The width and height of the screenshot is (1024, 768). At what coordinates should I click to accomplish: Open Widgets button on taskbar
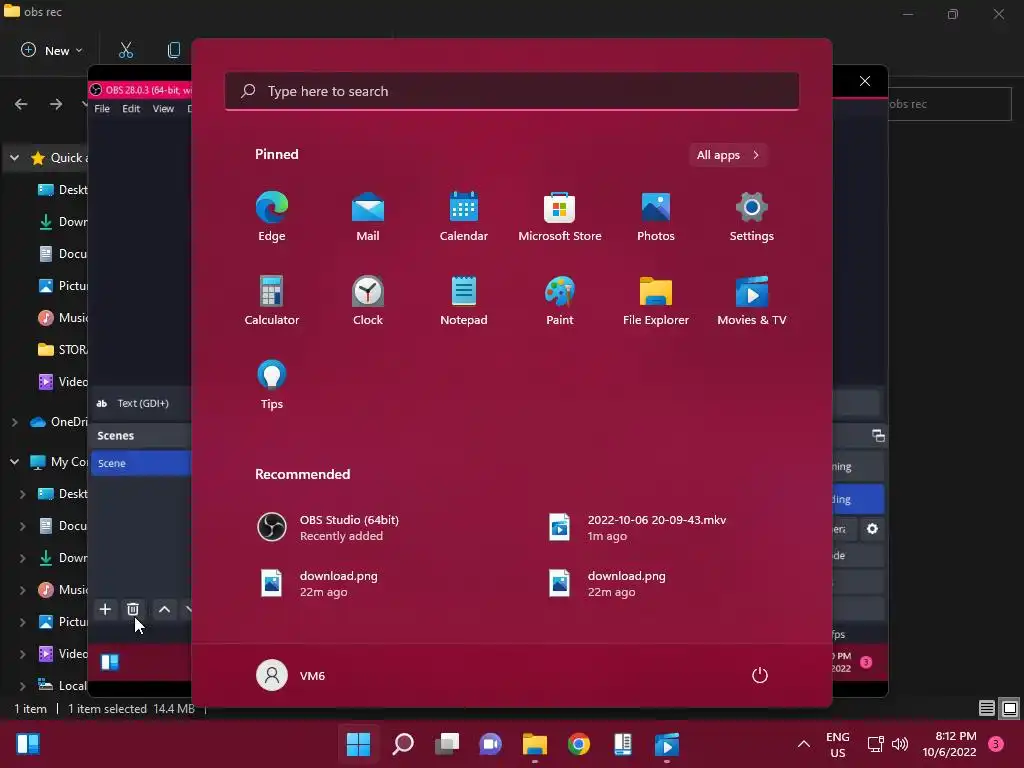(28, 744)
